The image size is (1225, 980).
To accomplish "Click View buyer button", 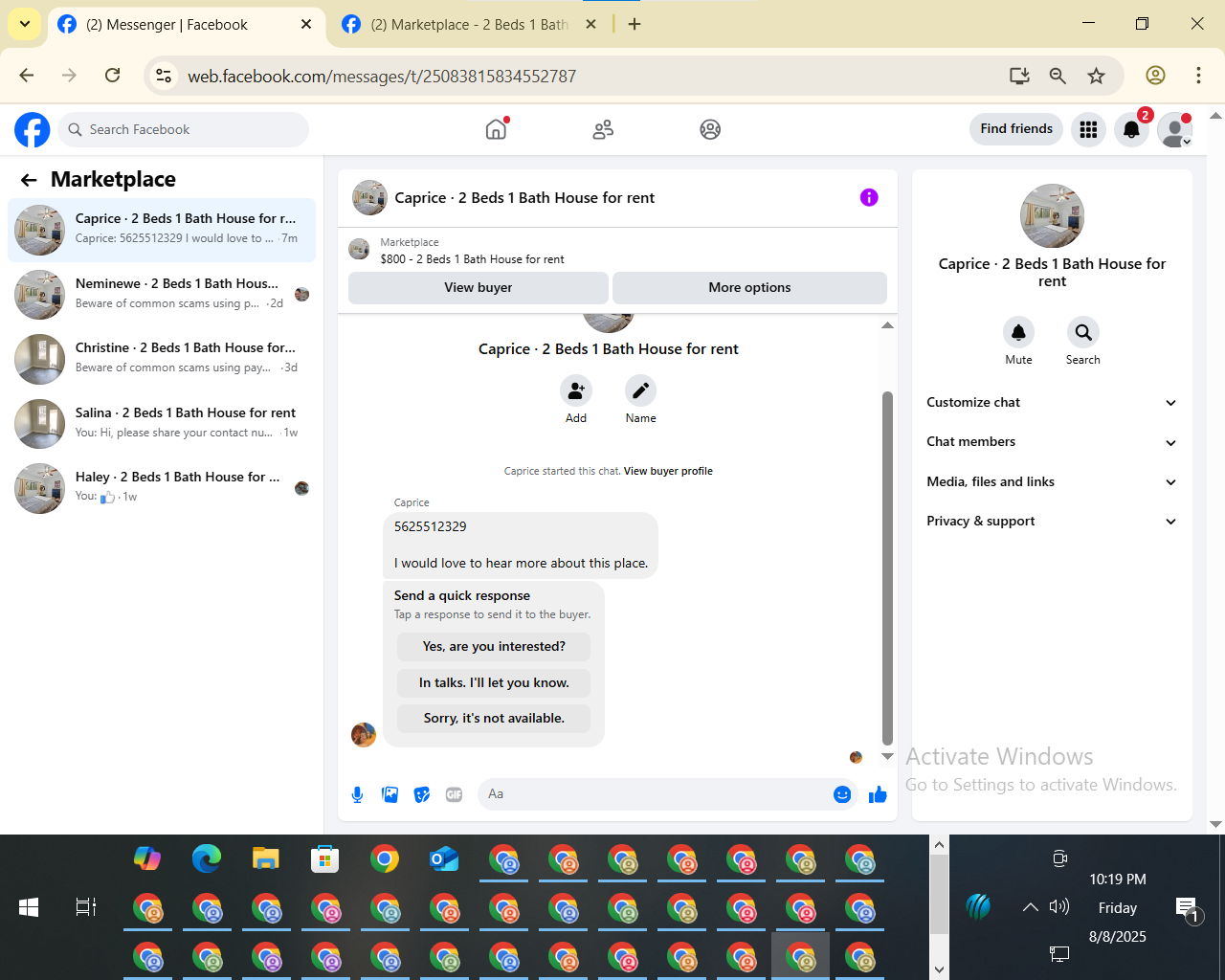I will 479,287.
